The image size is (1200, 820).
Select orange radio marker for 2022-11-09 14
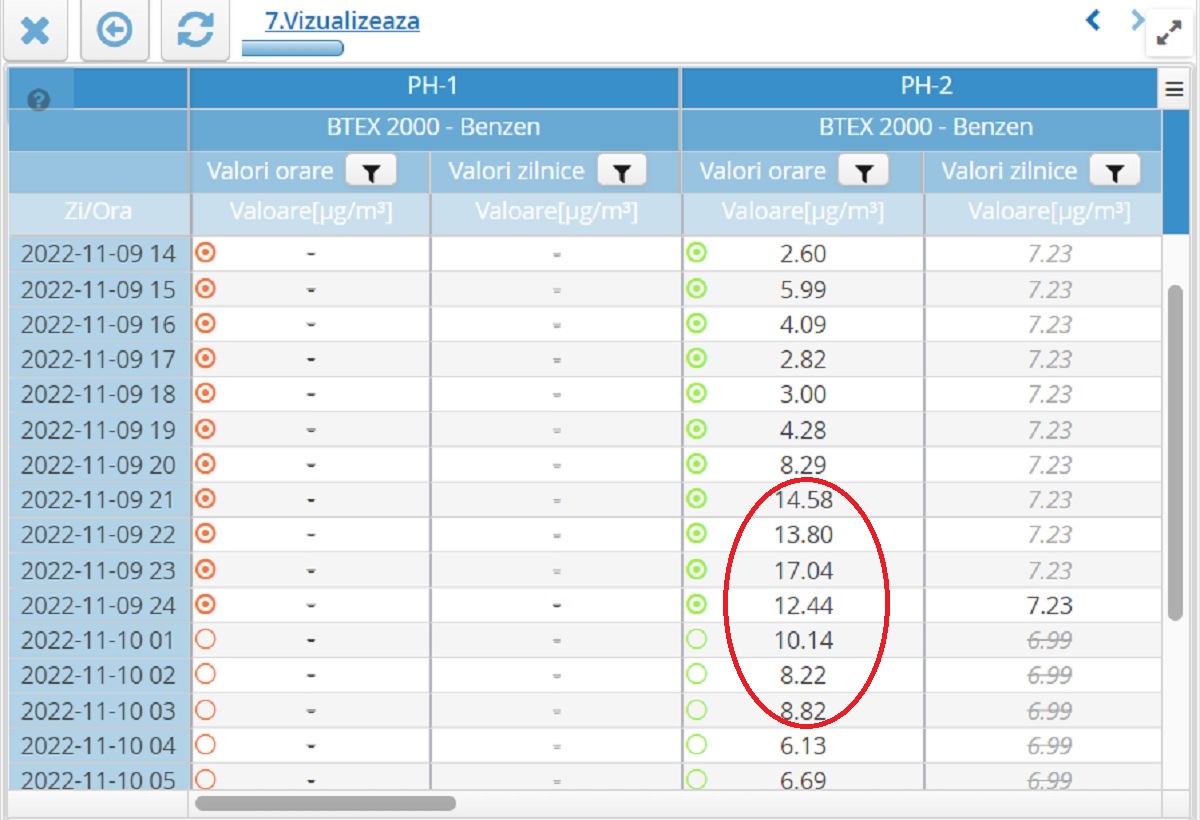tap(205, 253)
